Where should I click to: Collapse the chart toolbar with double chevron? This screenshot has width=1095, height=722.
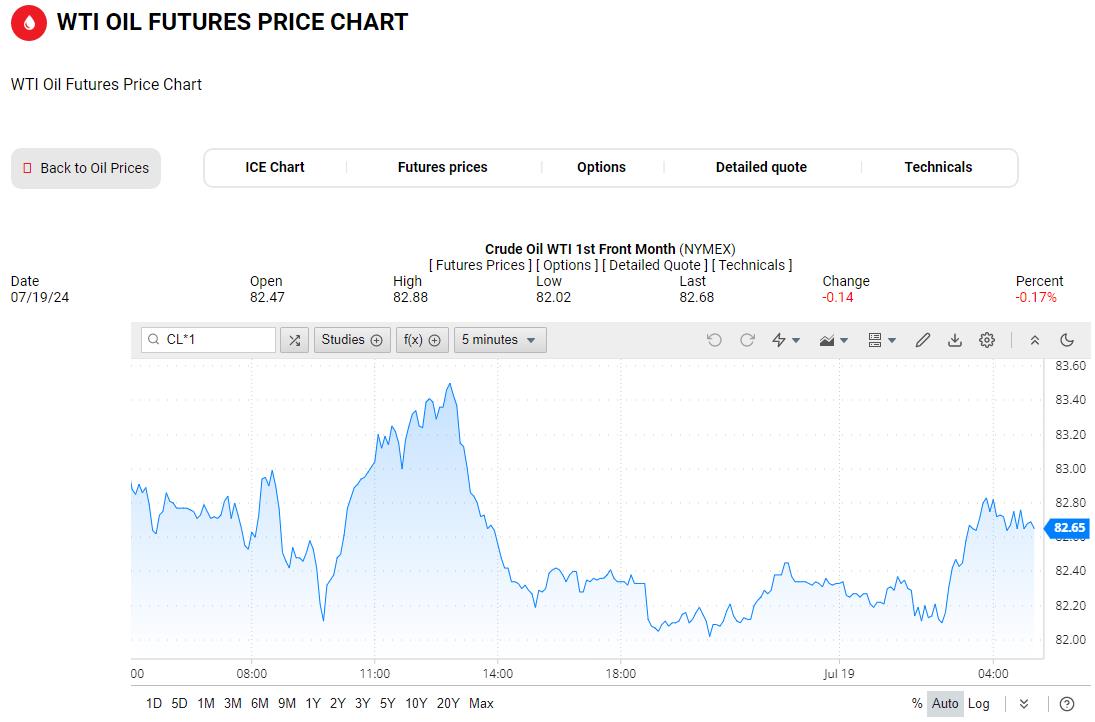click(x=1035, y=340)
